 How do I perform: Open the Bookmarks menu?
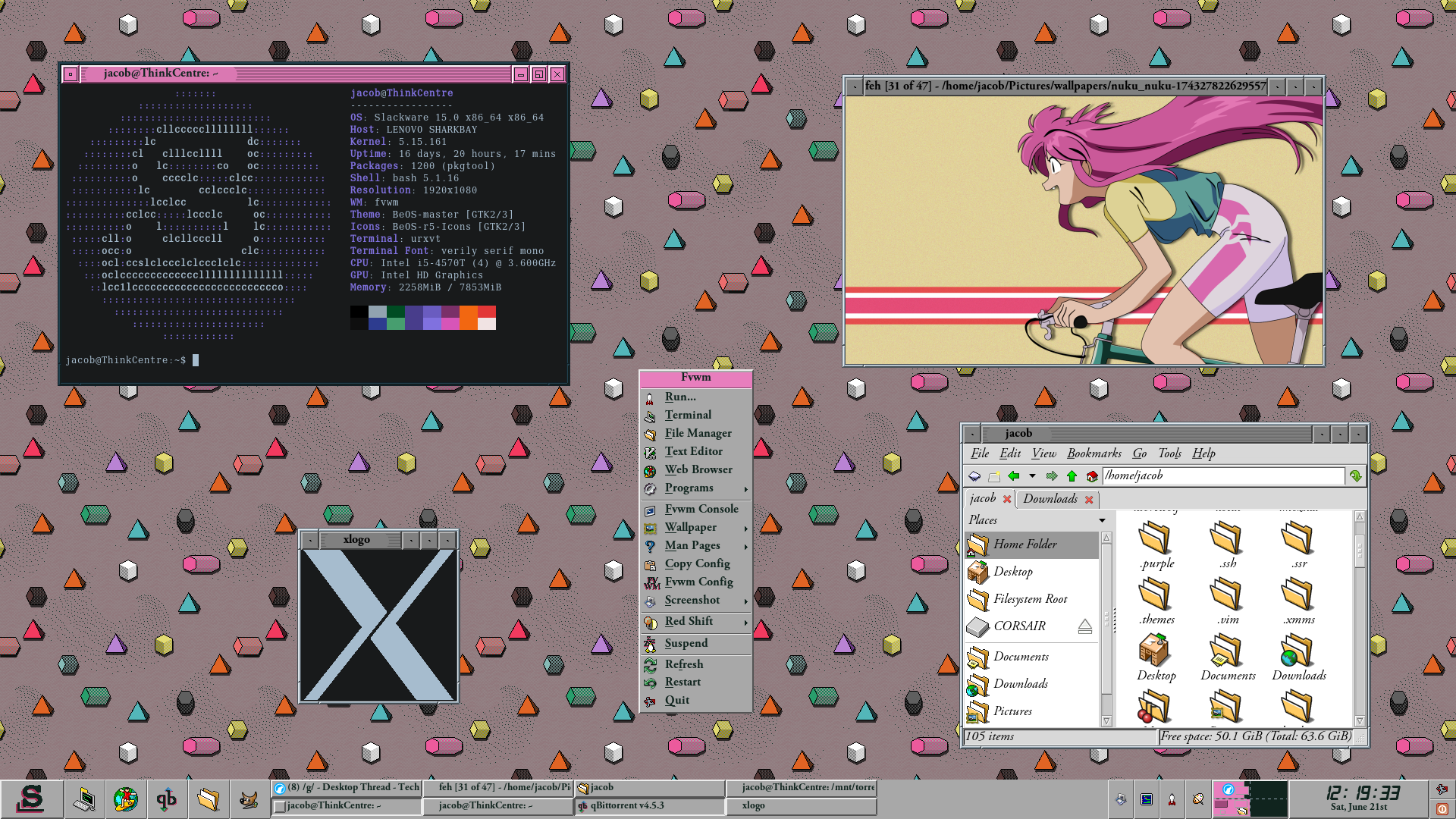1094,453
